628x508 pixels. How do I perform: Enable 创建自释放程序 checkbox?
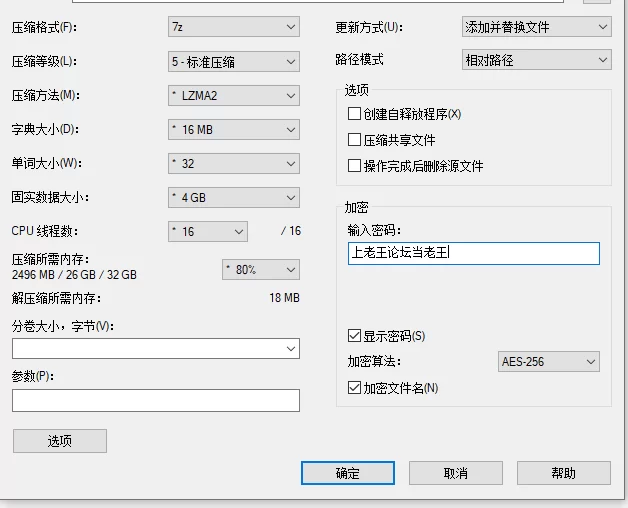354,114
